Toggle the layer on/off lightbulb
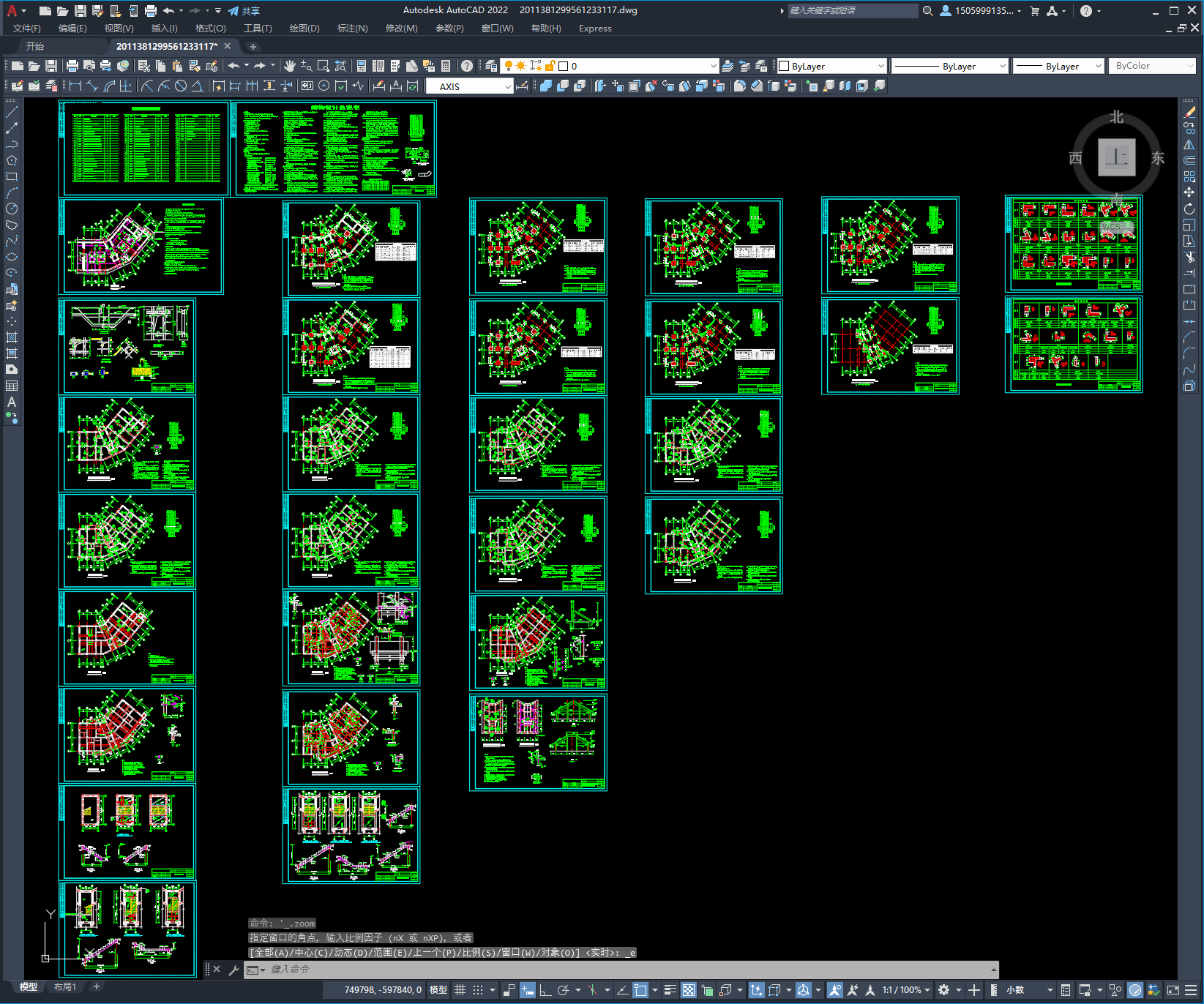The height and width of the screenshot is (1004, 1204). [x=509, y=66]
